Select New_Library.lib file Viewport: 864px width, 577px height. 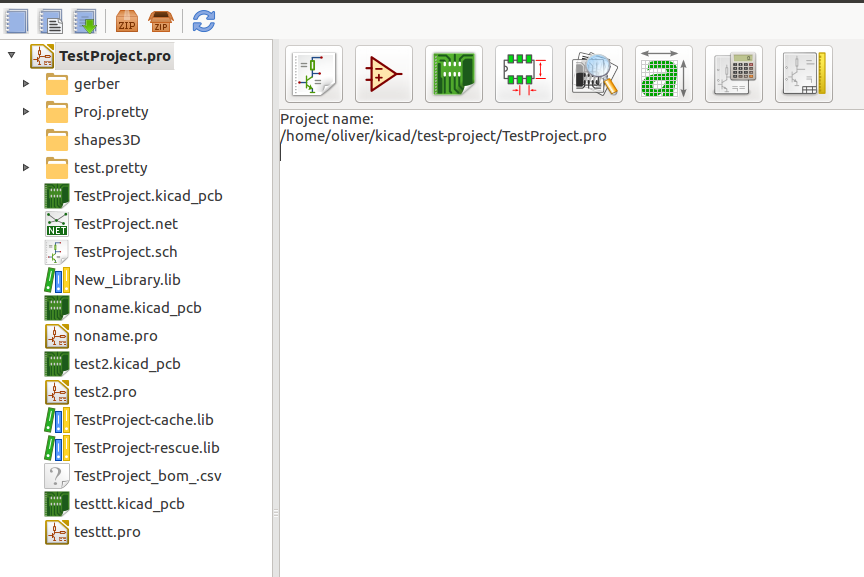point(127,280)
